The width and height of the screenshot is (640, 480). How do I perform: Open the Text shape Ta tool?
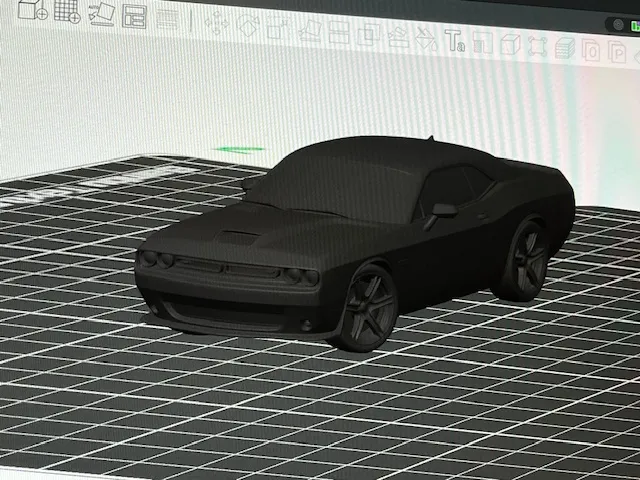click(454, 41)
